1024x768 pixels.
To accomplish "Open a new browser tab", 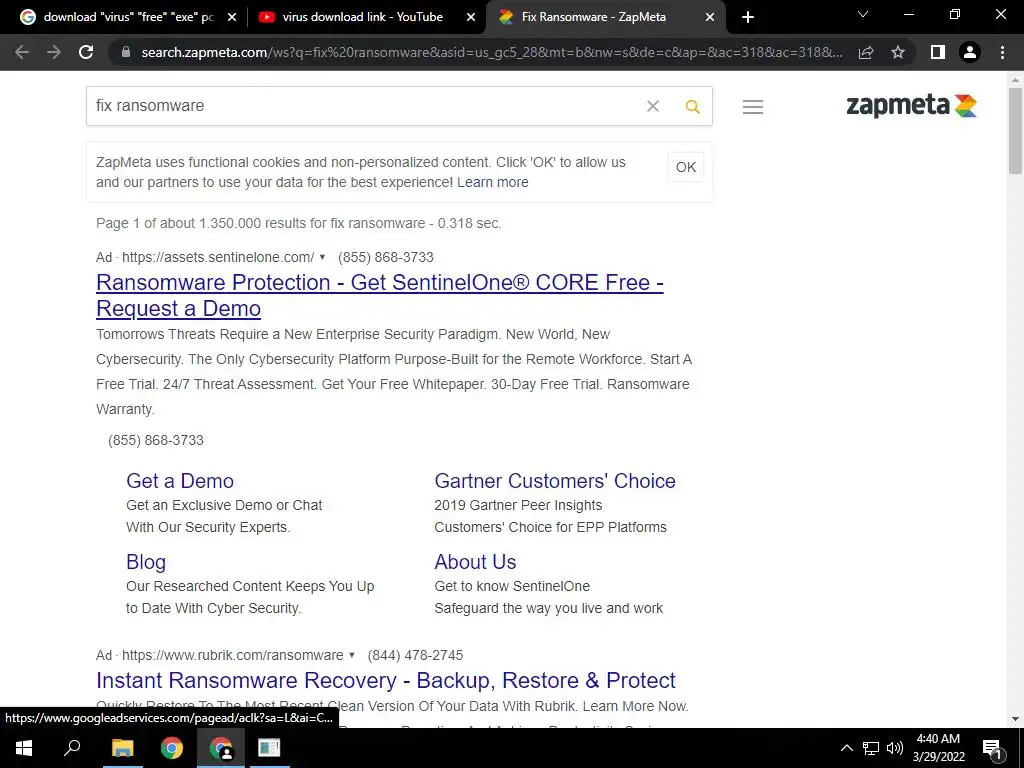I will [x=748, y=18].
